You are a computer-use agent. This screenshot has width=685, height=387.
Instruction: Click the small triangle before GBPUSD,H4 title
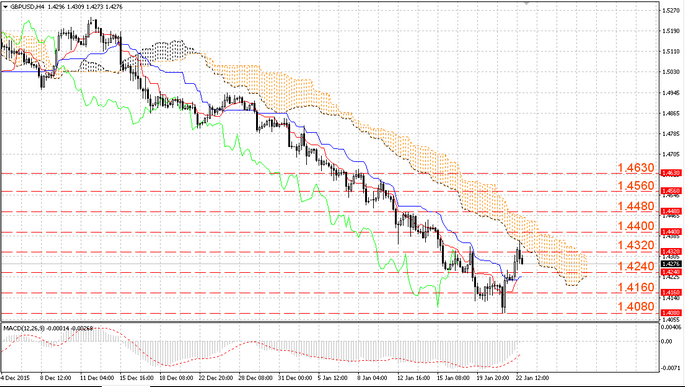[5, 7]
